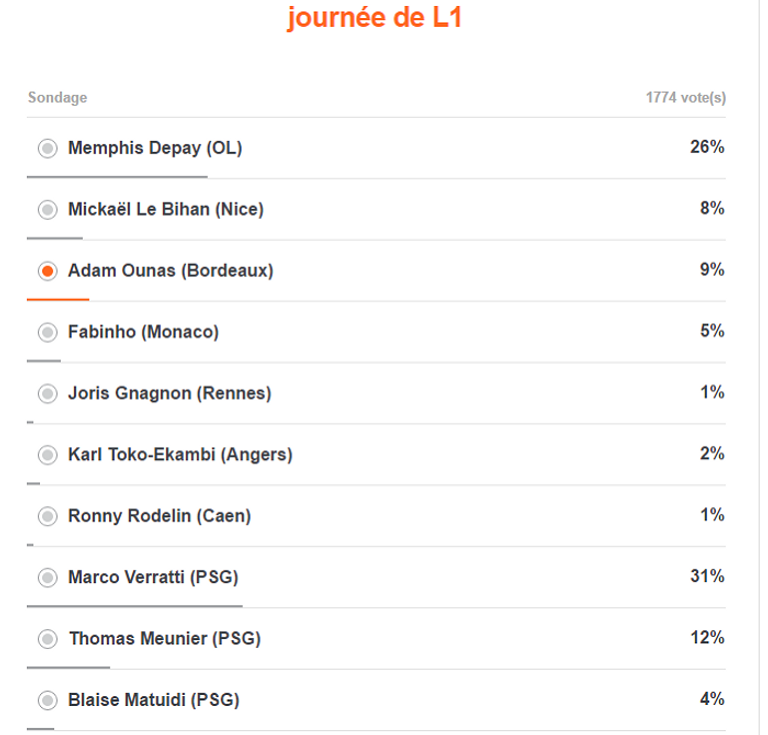This screenshot has height=735, width=768.
Task: Choose the Ronny Rodelin (Caen) radio button
Action: point(47,516)
